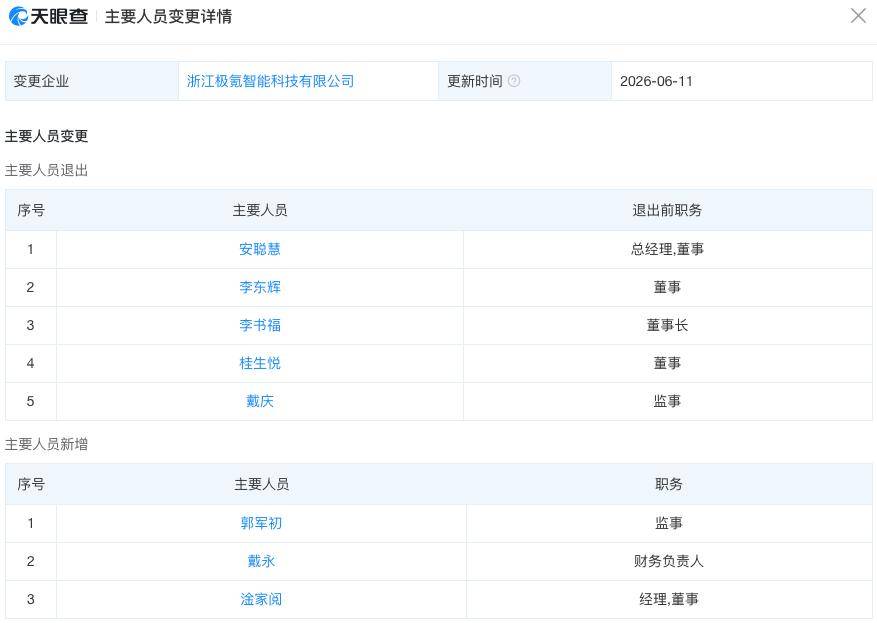Click the 主要人员退出 section heading
Image resolution: width=877 pixels, height=623 pixels.
[46, 170]
